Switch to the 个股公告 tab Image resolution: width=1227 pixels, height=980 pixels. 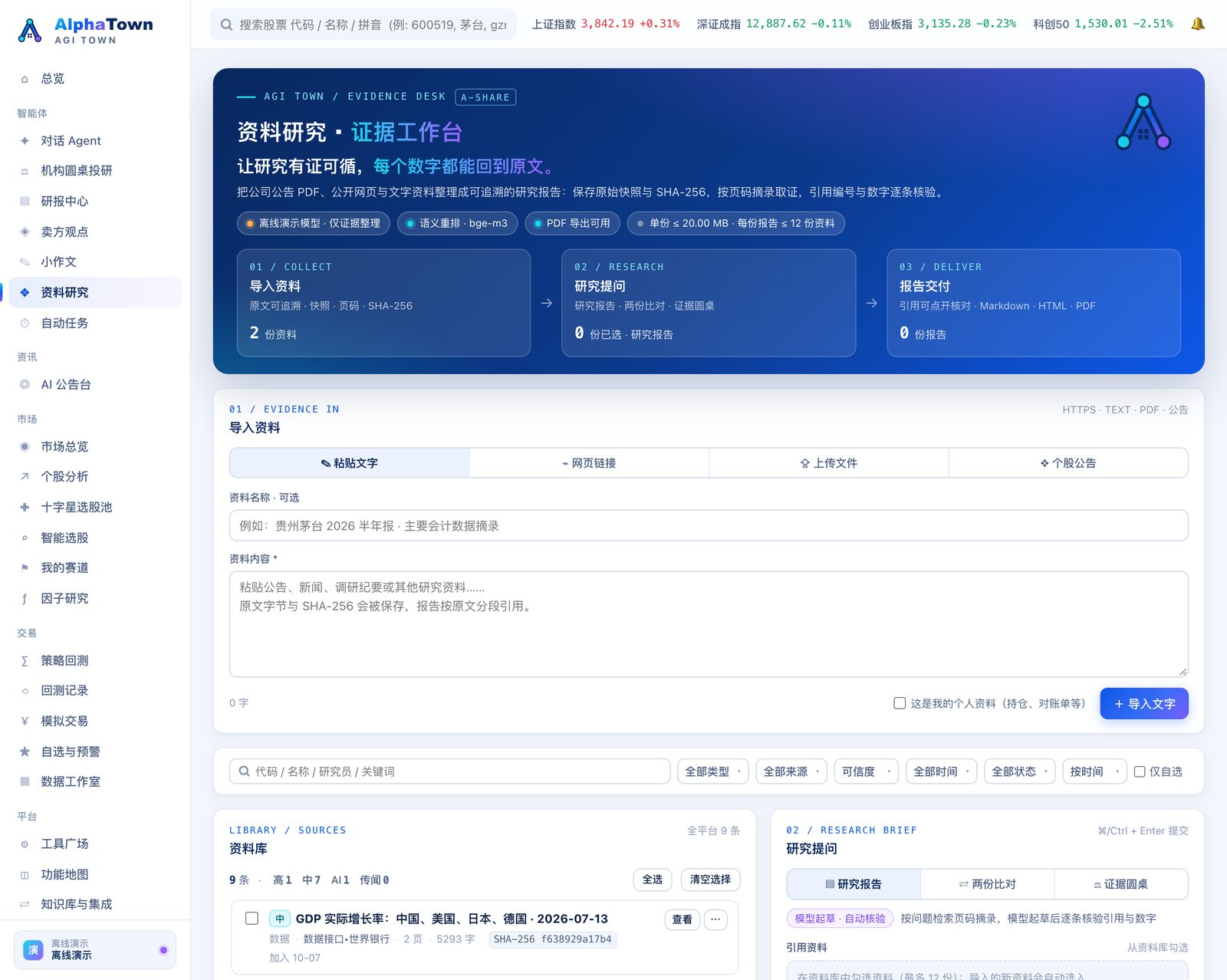click(1068, 463)
